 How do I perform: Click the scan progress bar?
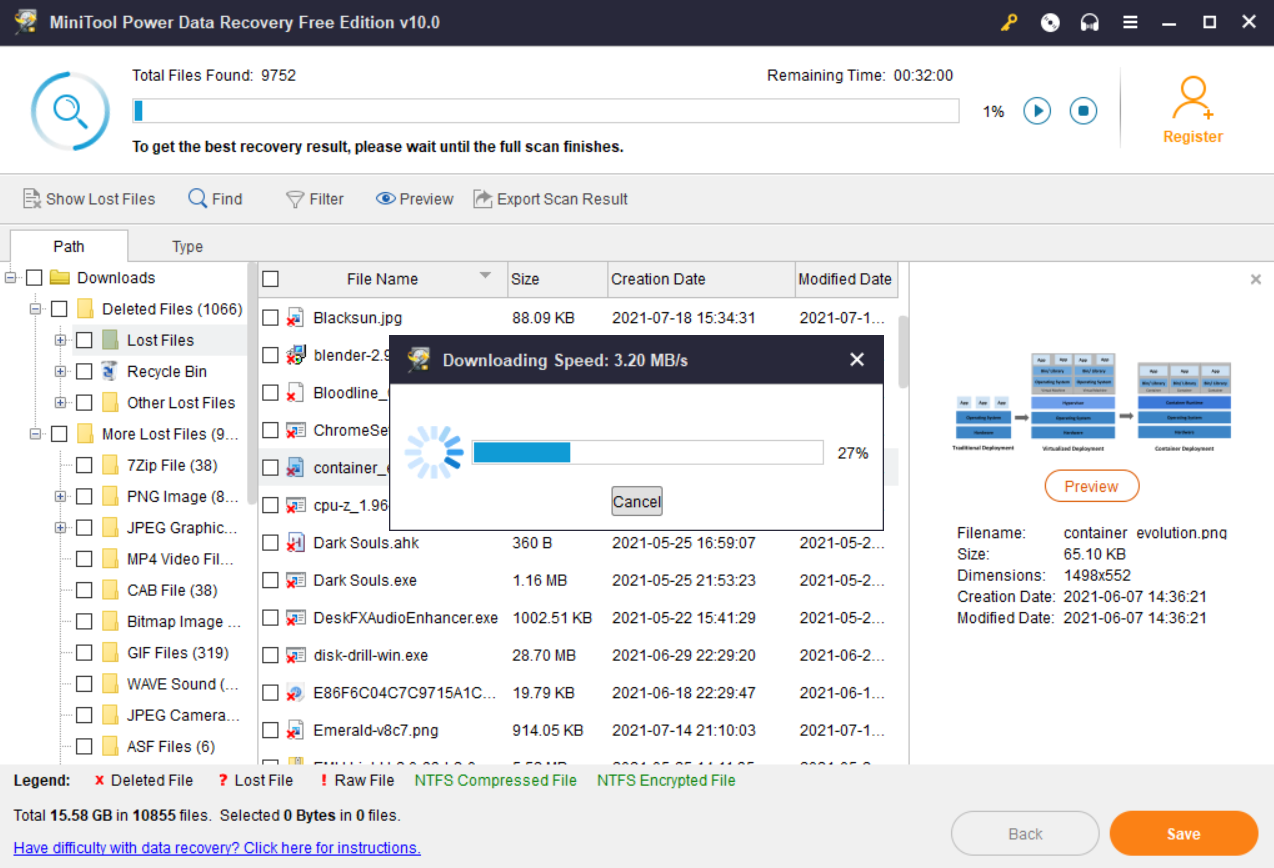[x=546, y=111]
